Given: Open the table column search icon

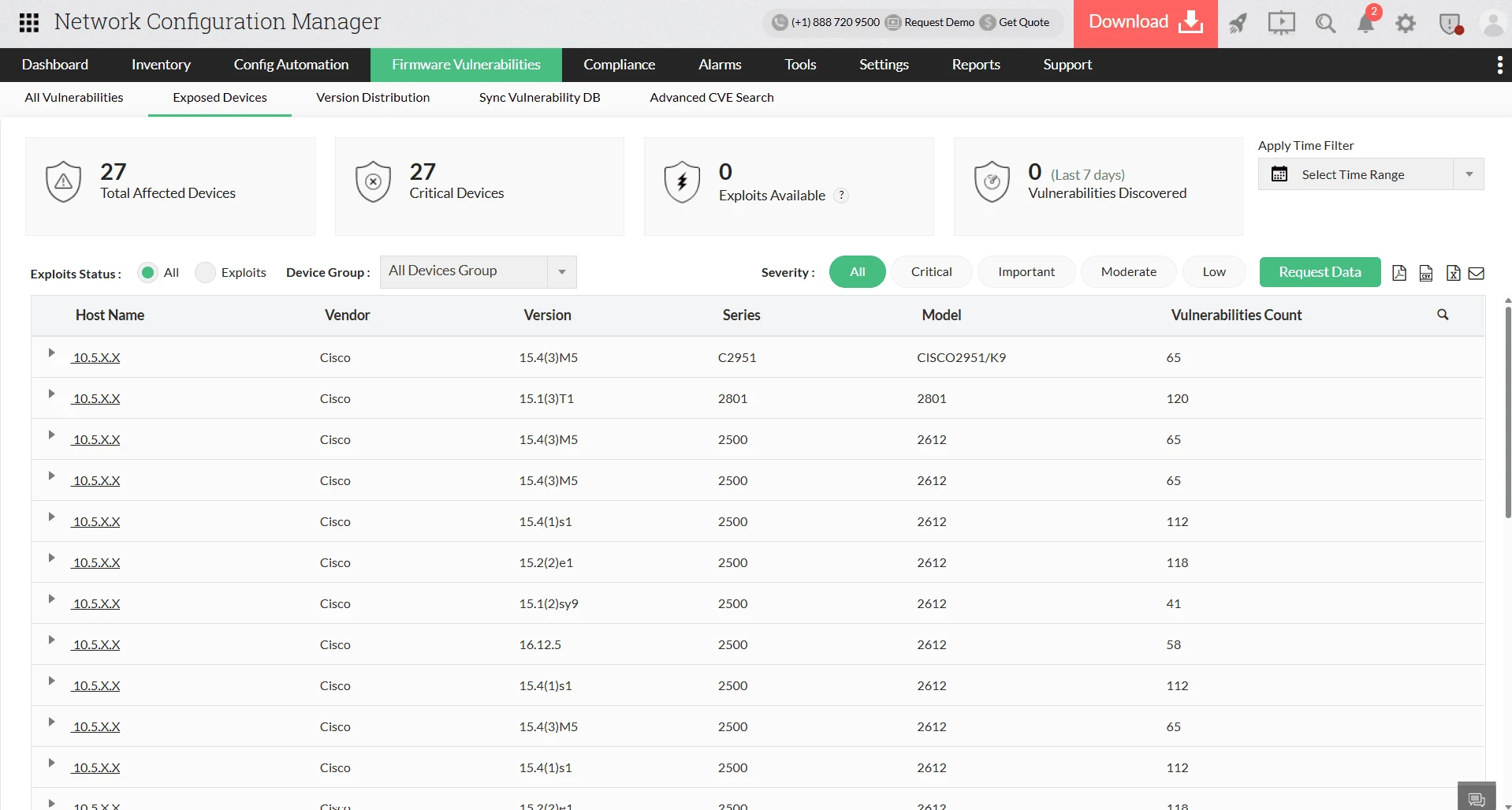Looking at the screenshot, I should point(1443,315).
